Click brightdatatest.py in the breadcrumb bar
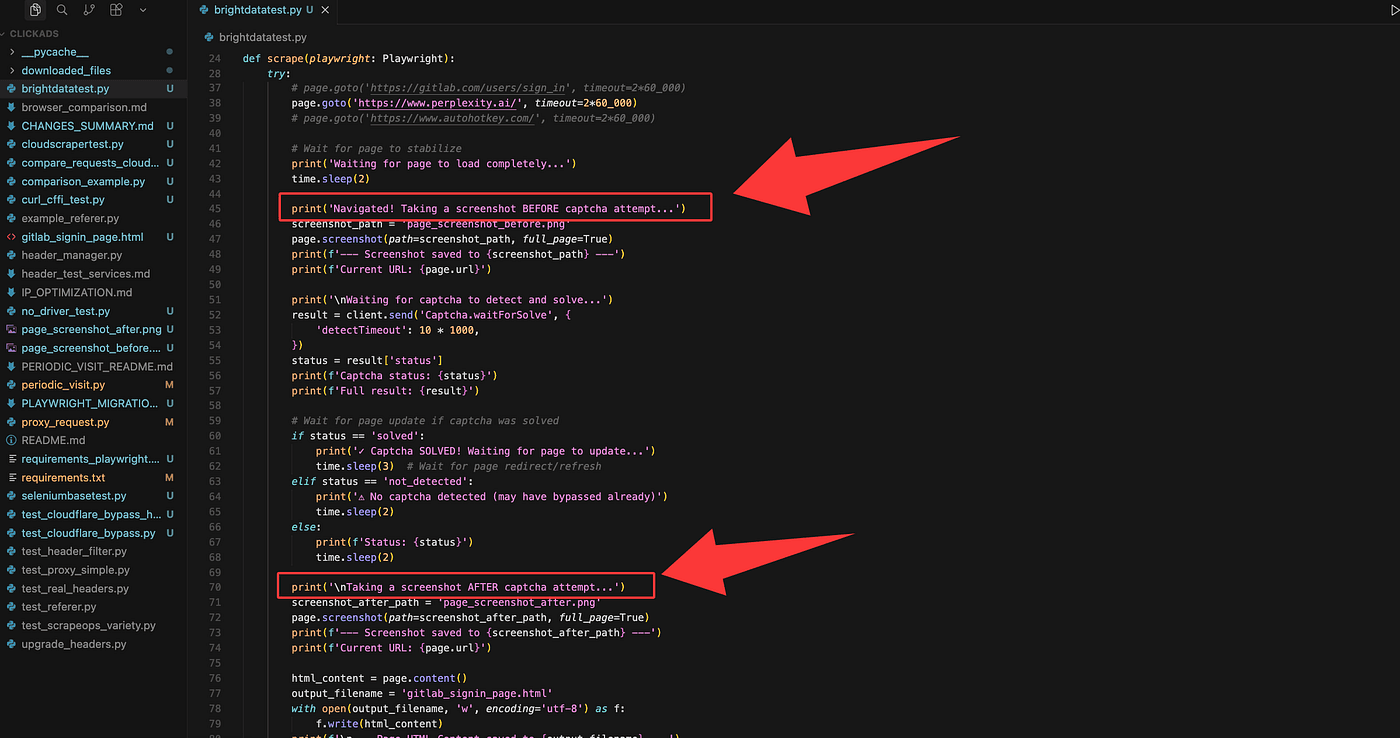 click(262, 37)
